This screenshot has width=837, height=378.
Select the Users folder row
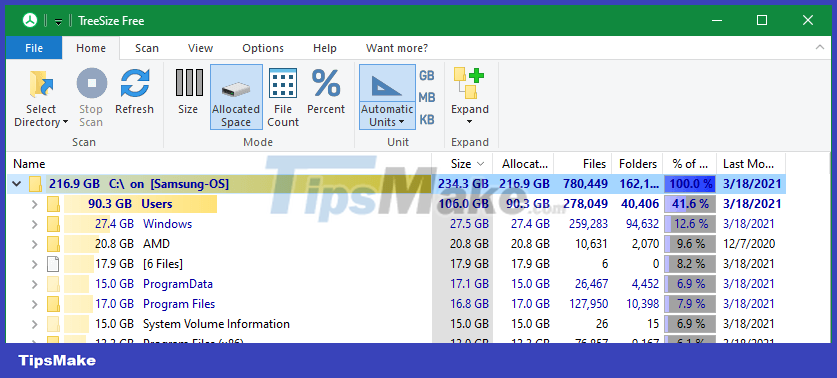[395, 204]
